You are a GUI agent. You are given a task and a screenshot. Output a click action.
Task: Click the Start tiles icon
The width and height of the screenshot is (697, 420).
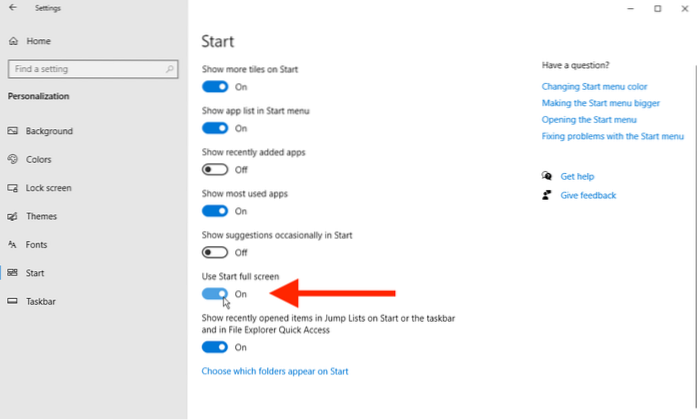click(x=12, y=272)
